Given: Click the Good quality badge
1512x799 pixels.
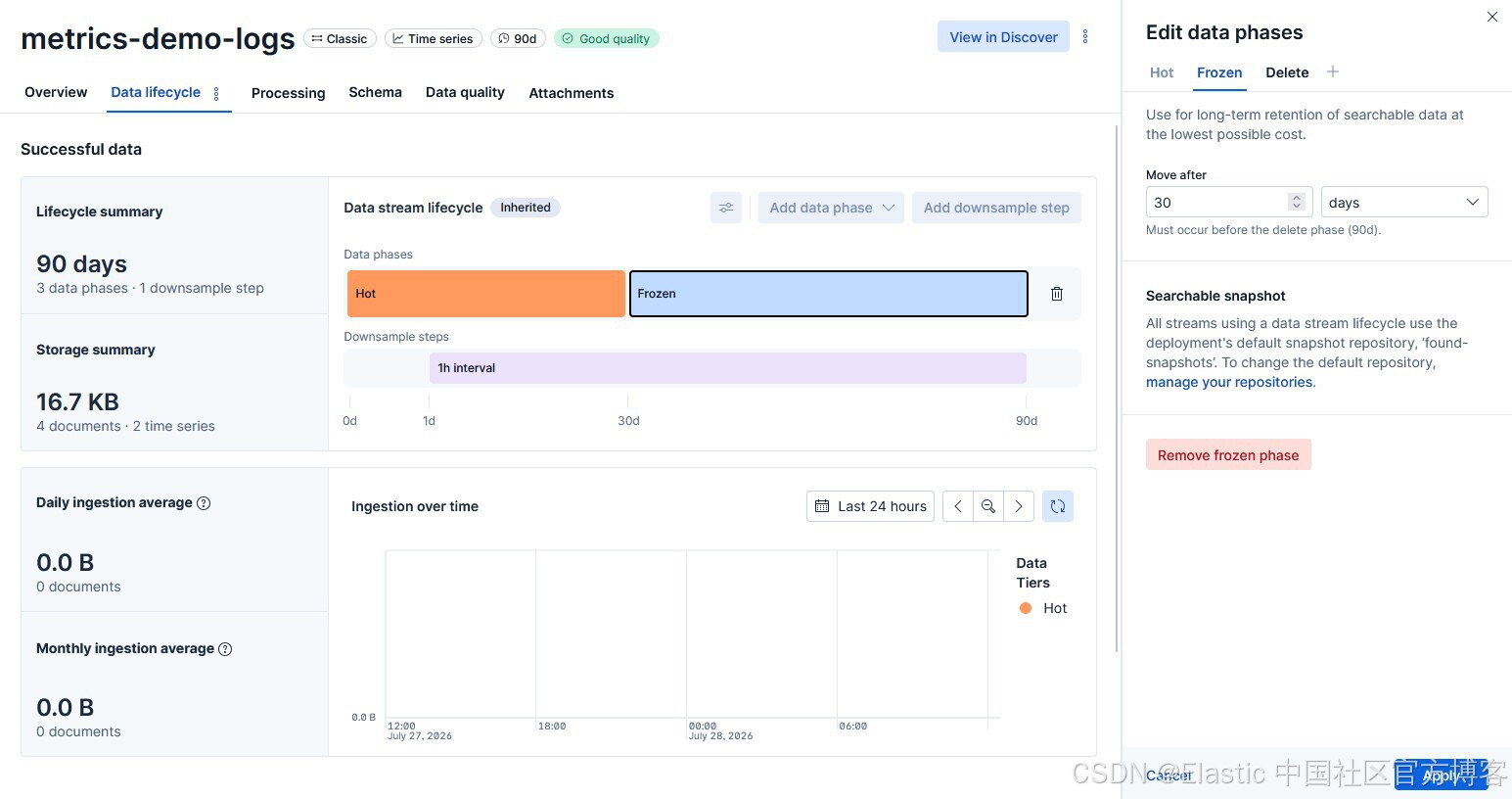Looking at the screenshot, I should tap(607, 38).
